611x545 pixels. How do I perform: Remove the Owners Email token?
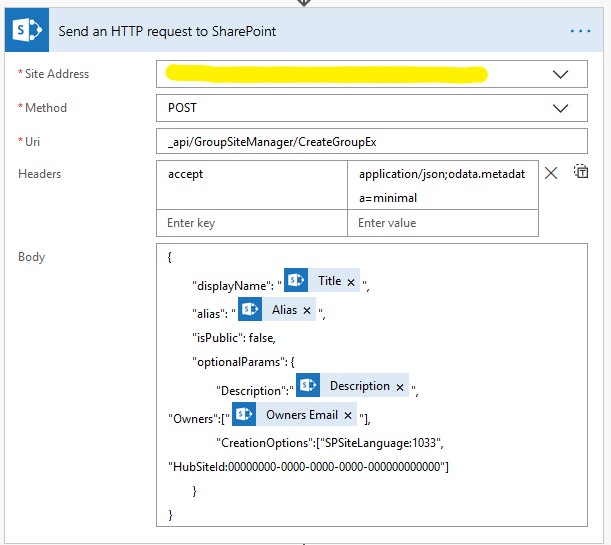[348, 416]
